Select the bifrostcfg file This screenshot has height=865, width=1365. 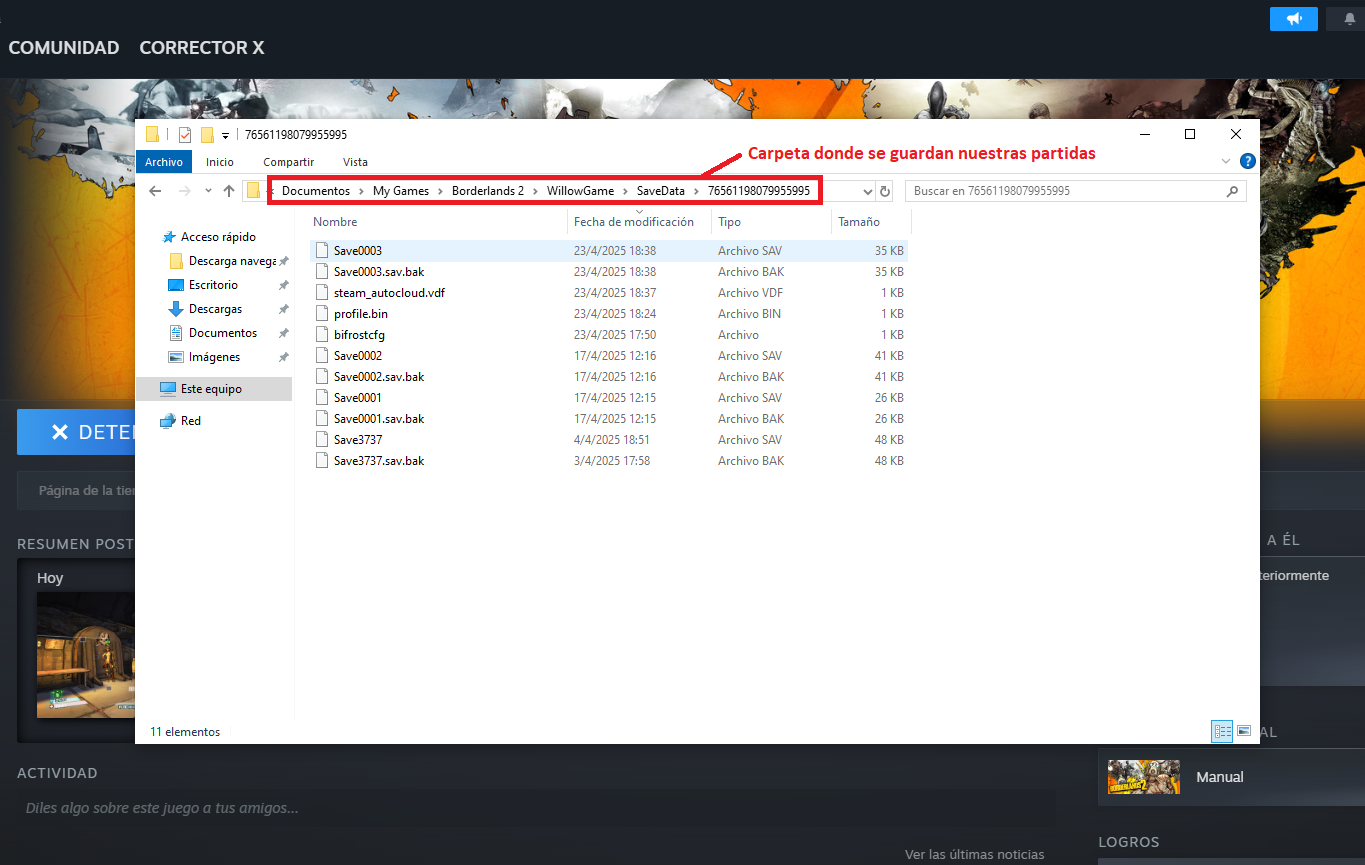coord(359,335)
